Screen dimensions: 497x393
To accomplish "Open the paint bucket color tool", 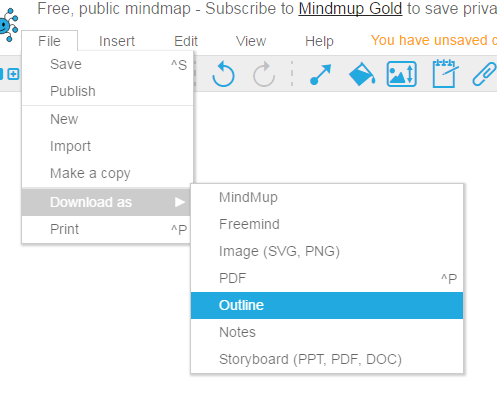I will click(362, 74).
